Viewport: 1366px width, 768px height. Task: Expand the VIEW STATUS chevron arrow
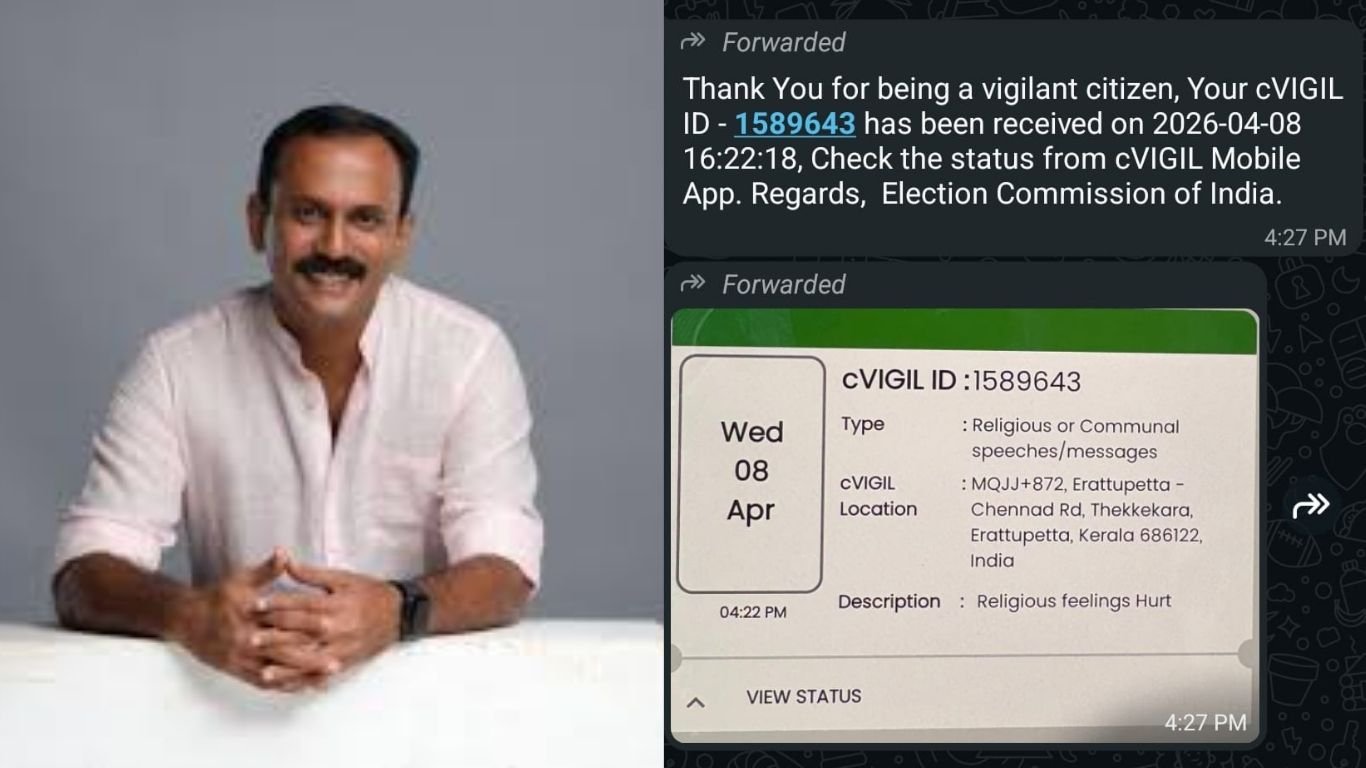696,702
